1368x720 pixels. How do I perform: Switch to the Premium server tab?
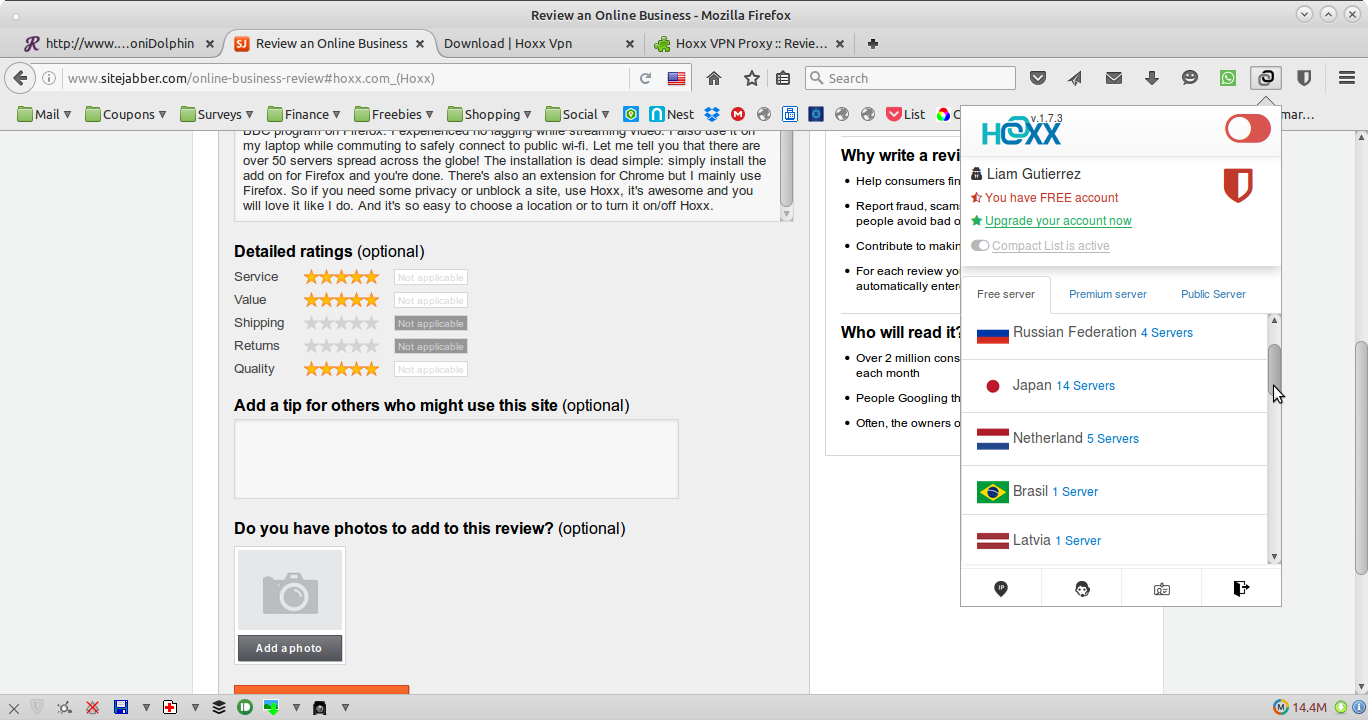pos(1107,294)
